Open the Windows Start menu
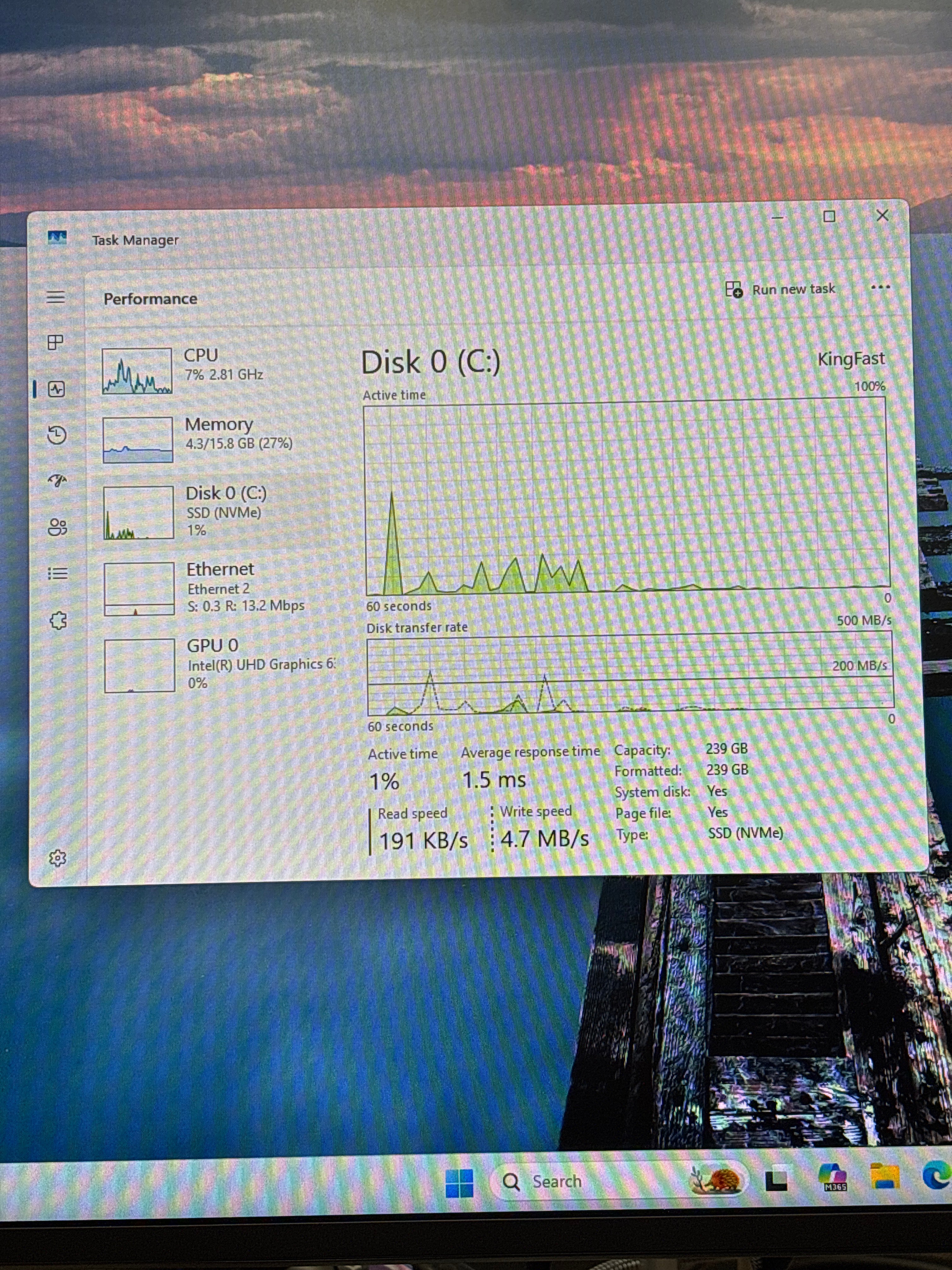Viewport: 952px width, 1270px height. click(x=460, y=1183)
